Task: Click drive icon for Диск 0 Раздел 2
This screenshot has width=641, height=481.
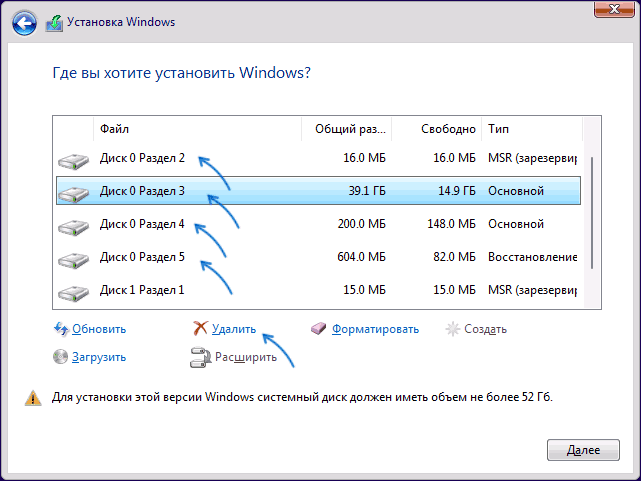Action: 73,161
